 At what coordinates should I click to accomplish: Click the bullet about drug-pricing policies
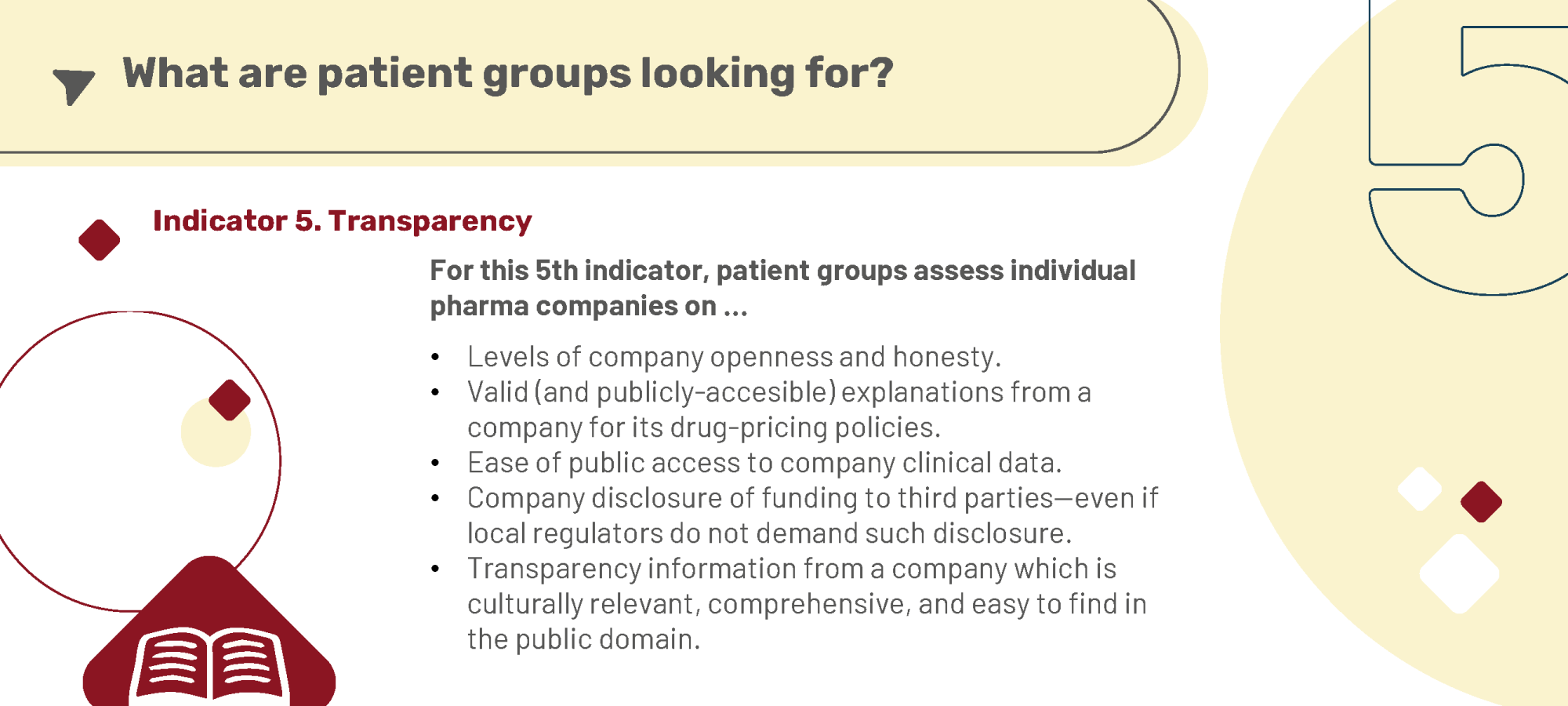tap(779, 409)
